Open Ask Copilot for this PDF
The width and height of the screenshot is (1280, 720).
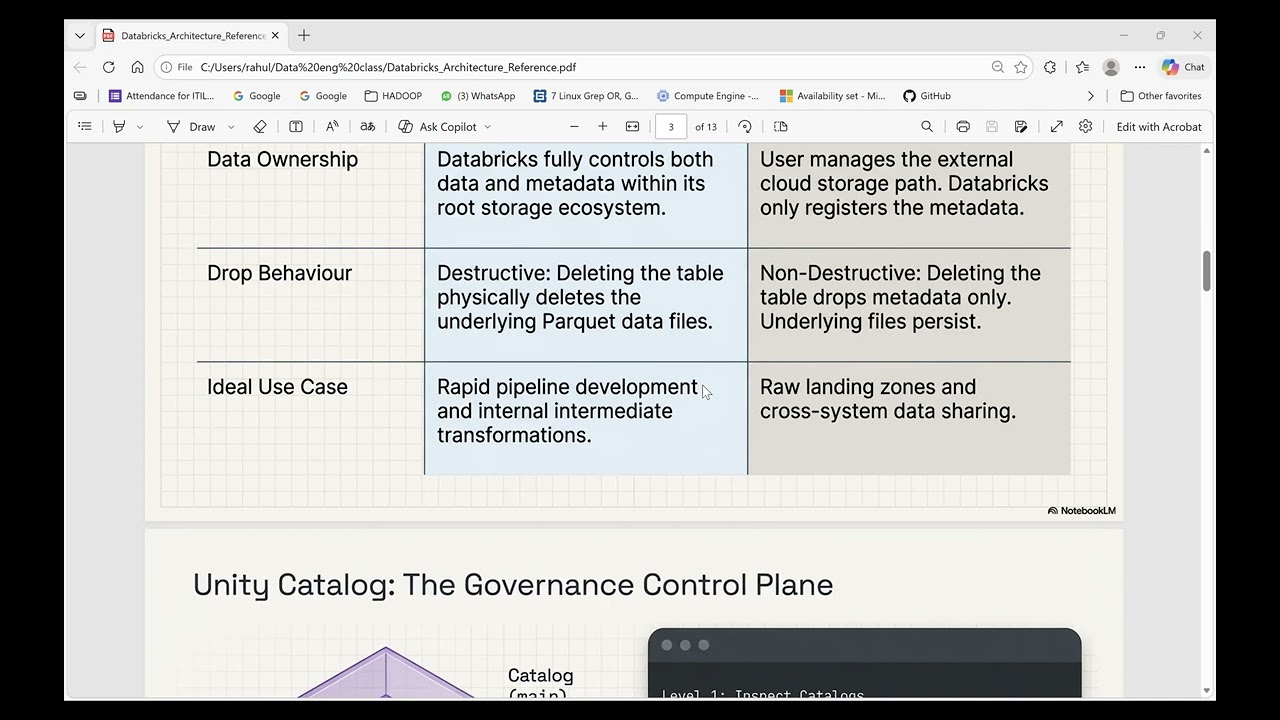click(x=437, y=127)
